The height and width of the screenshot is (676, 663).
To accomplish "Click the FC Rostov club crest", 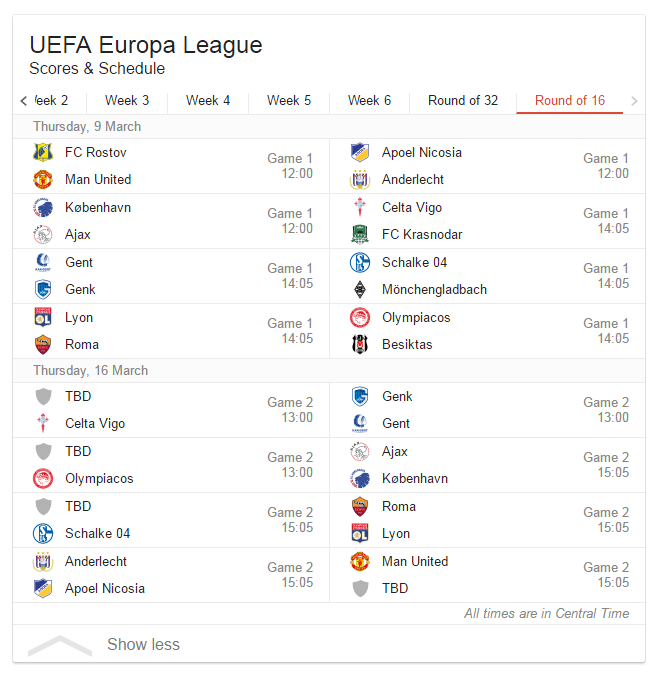I will [x=43, y=152].
